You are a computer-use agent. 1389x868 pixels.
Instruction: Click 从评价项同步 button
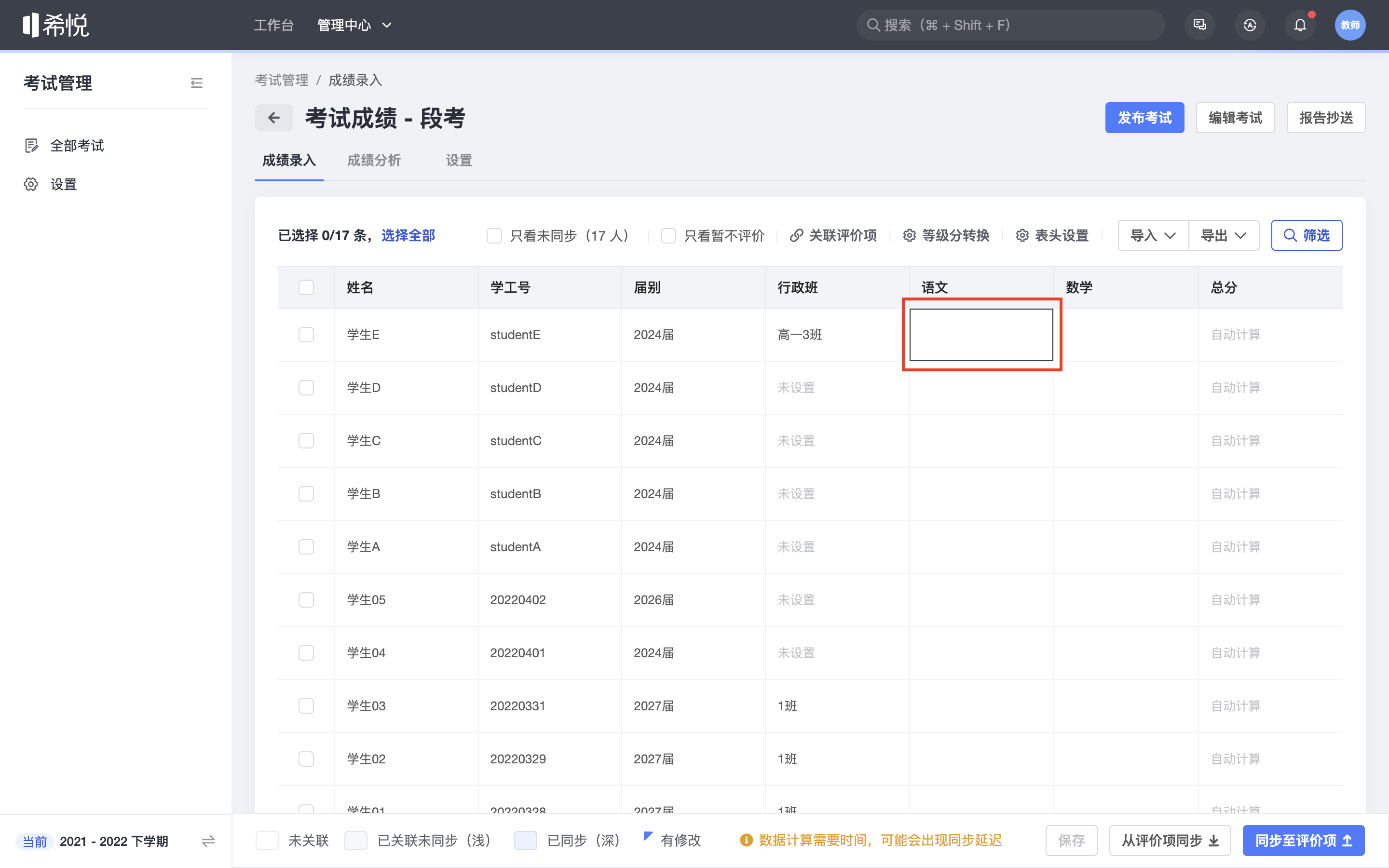click(x=1170, y=841)
